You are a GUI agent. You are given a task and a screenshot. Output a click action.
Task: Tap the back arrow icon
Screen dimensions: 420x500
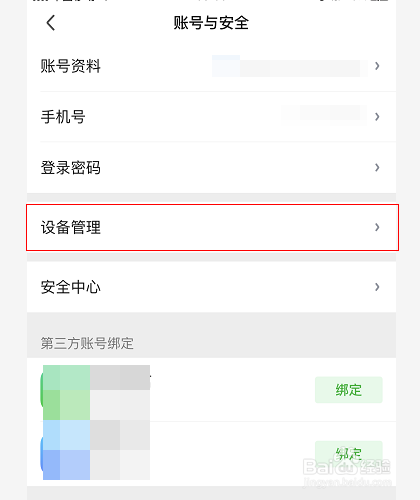coord(51,23)
